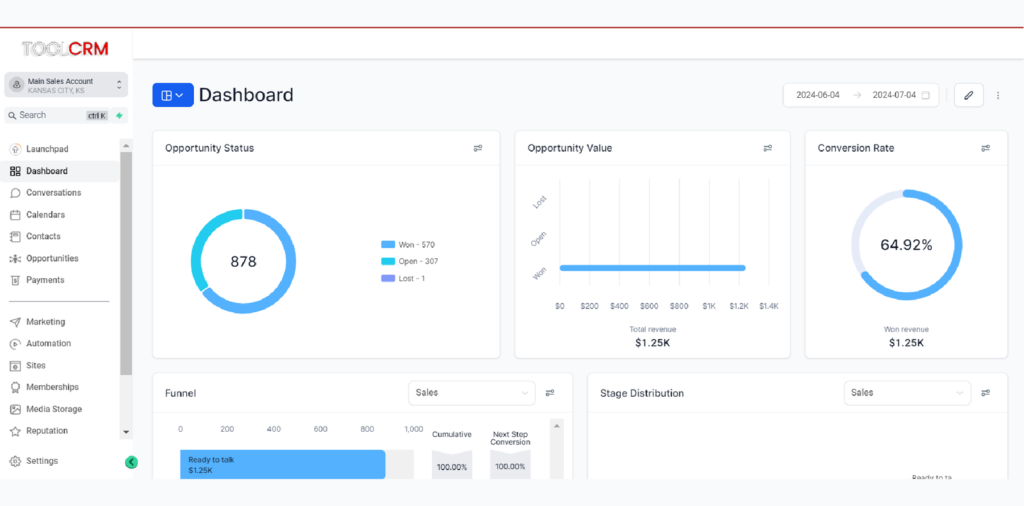Viewport: 1024px width, 506px height.
Task: Click the date range picker field
Action: (x=862, y=95)
